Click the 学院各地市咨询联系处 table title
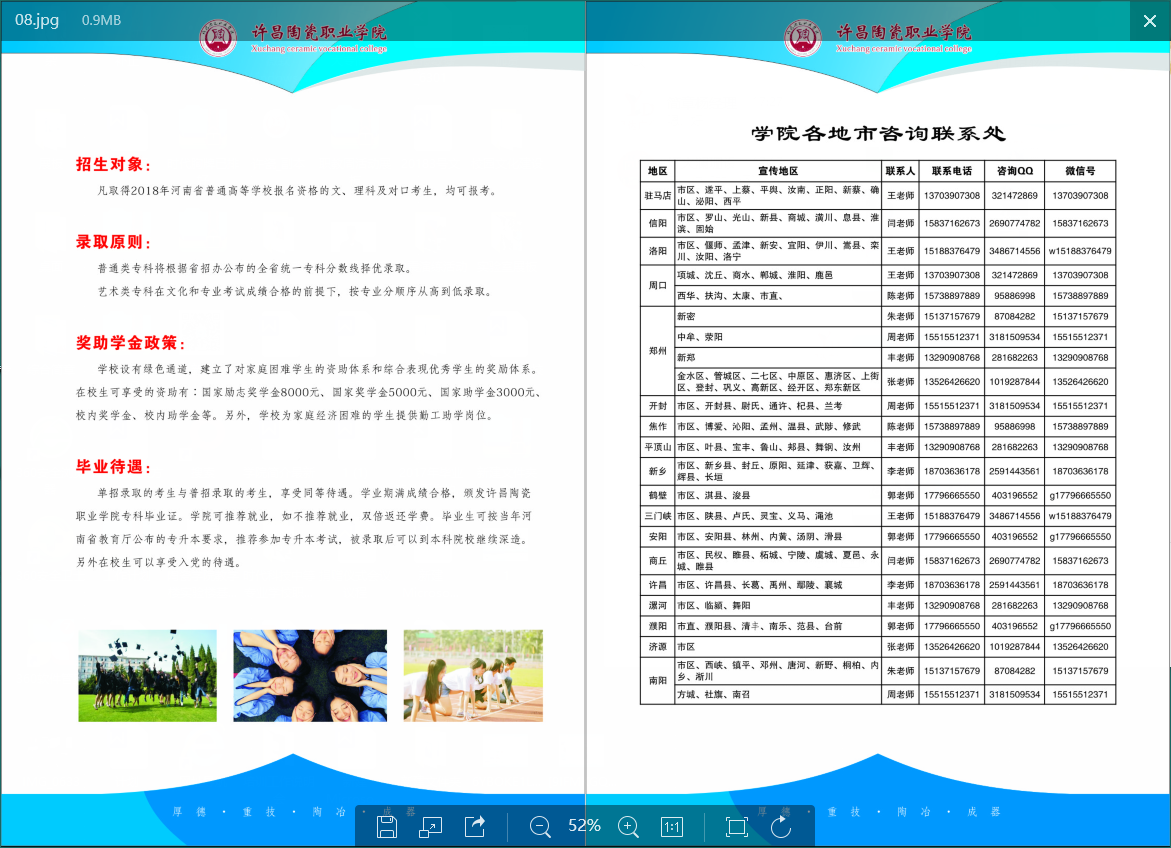The height and width of the screenshot is (848, 1171). coord(877,134)
